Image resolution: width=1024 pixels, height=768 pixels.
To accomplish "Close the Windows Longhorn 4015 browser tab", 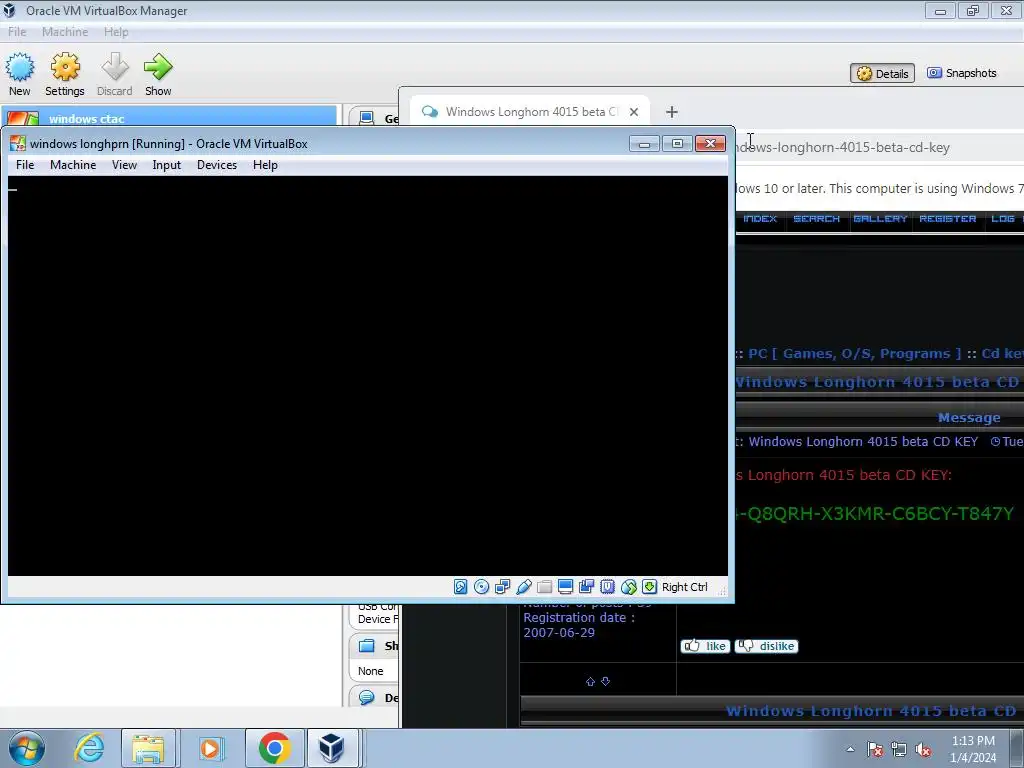I will 633,112.
